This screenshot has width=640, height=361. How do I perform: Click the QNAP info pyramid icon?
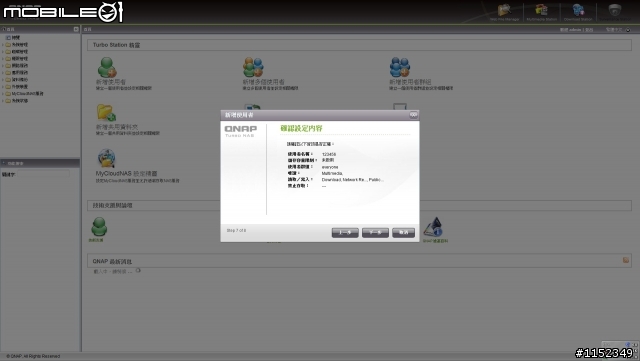tap(433, 227)
